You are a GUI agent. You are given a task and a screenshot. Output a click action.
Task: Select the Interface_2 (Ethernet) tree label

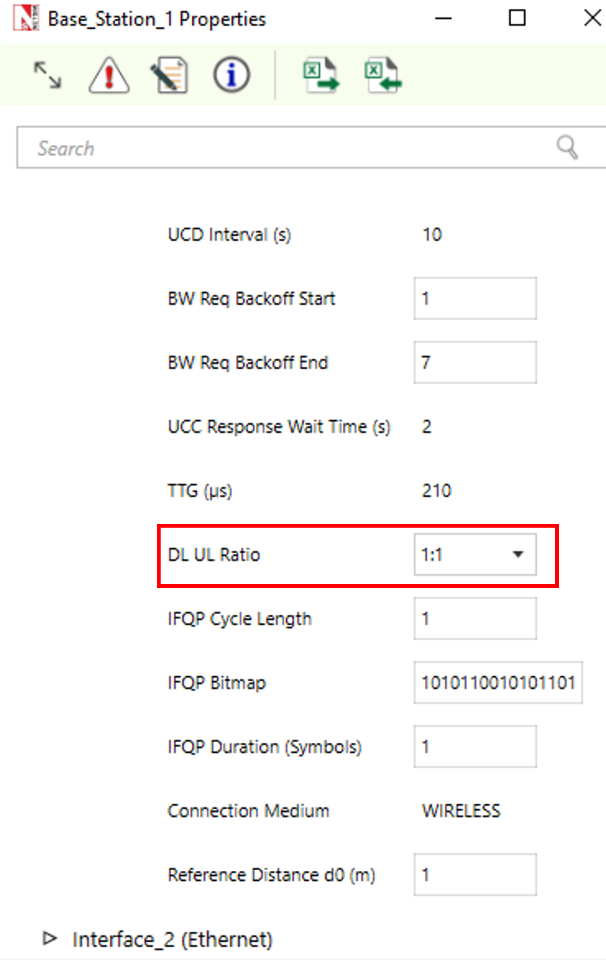(172, 939)
